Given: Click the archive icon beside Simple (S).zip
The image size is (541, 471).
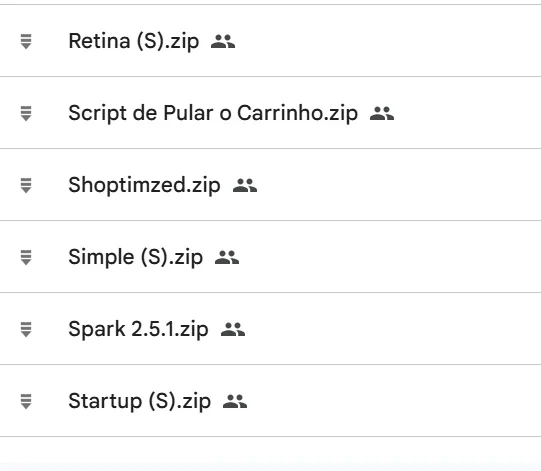Looking at the screenshot, I should pyautogui.click(x=26, y=257).
